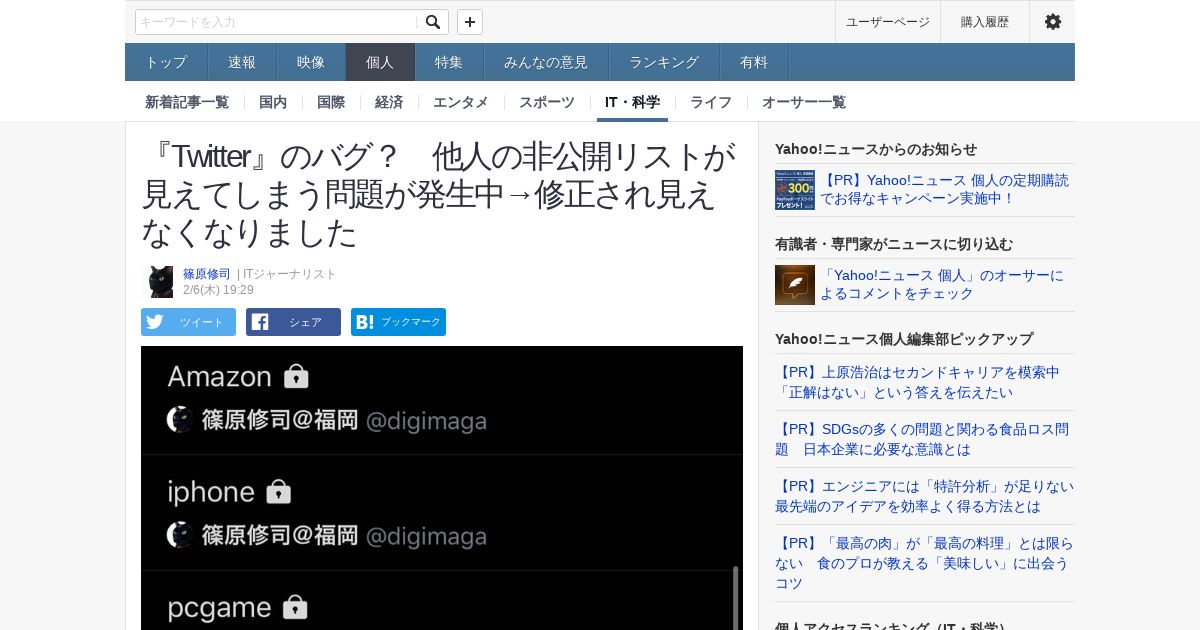This screenshot has width=1200, height=630.
Task: Open Yahoo!ニュース 個人の定期購読 campaign link
Action: click(945, 190)
